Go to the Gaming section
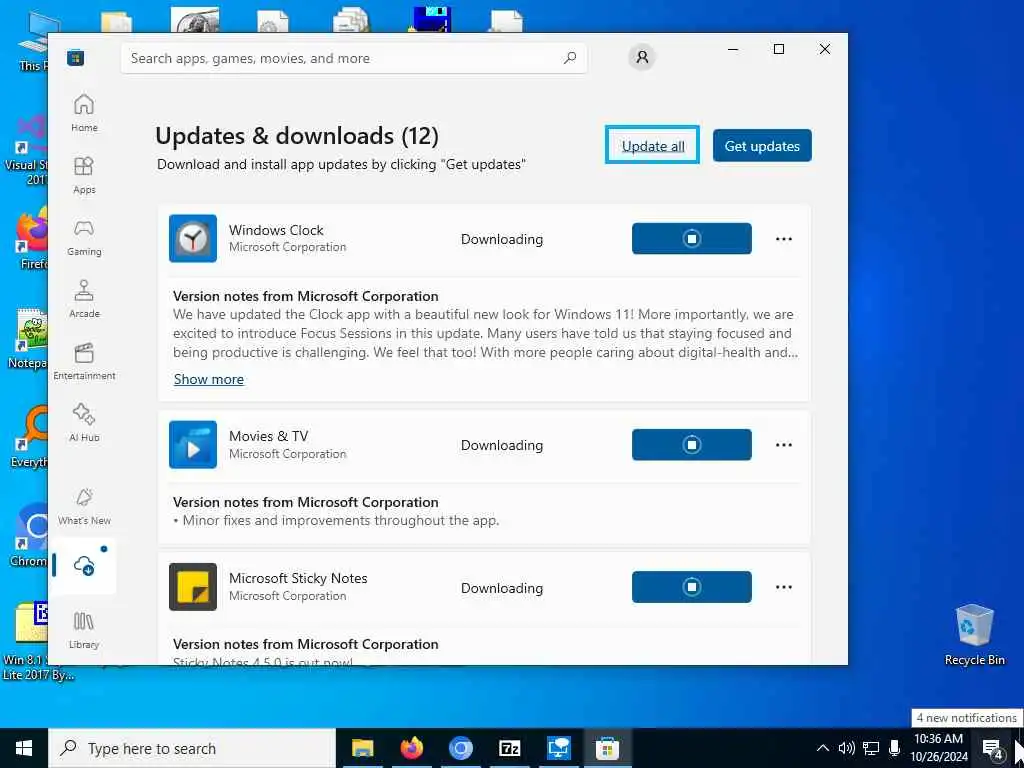1024x768 pixels. (x=84, y=237)
